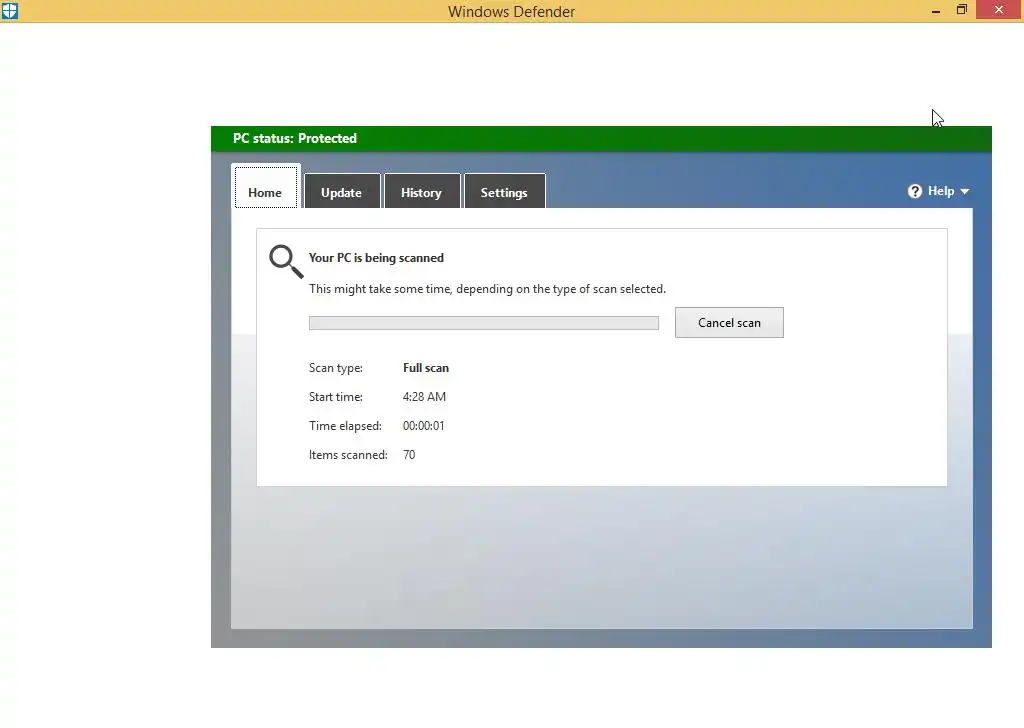
Task: Switch to the Home tab
Action: coord(265,188)
